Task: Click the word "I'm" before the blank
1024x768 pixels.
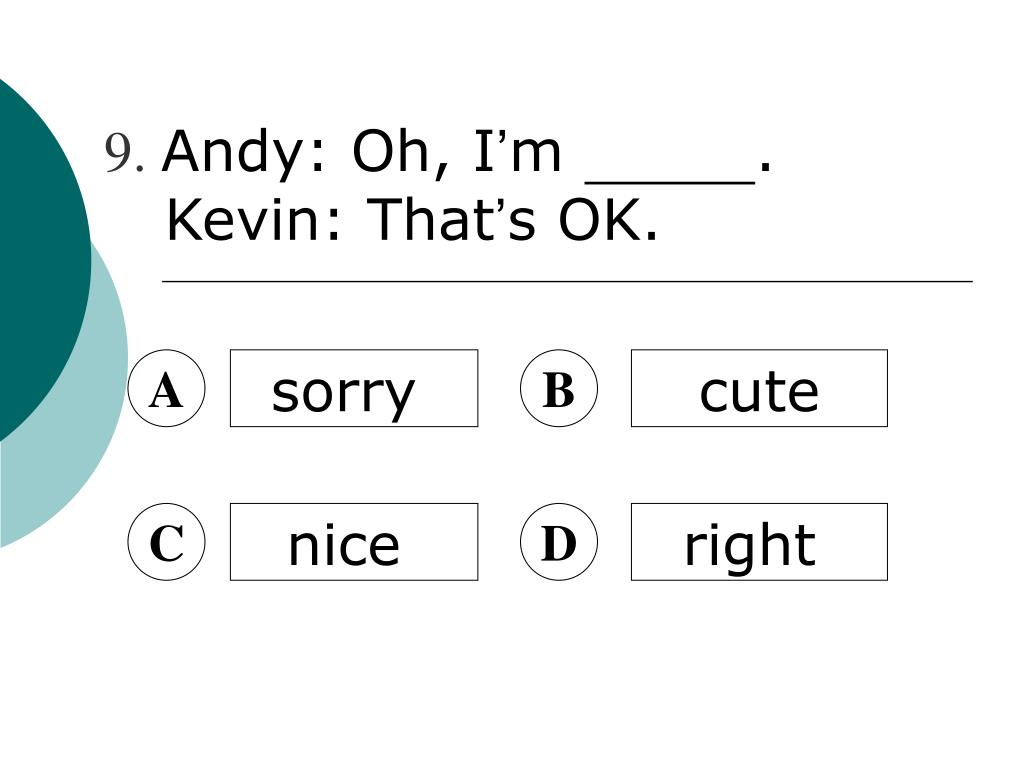Action: click(517, 151)
